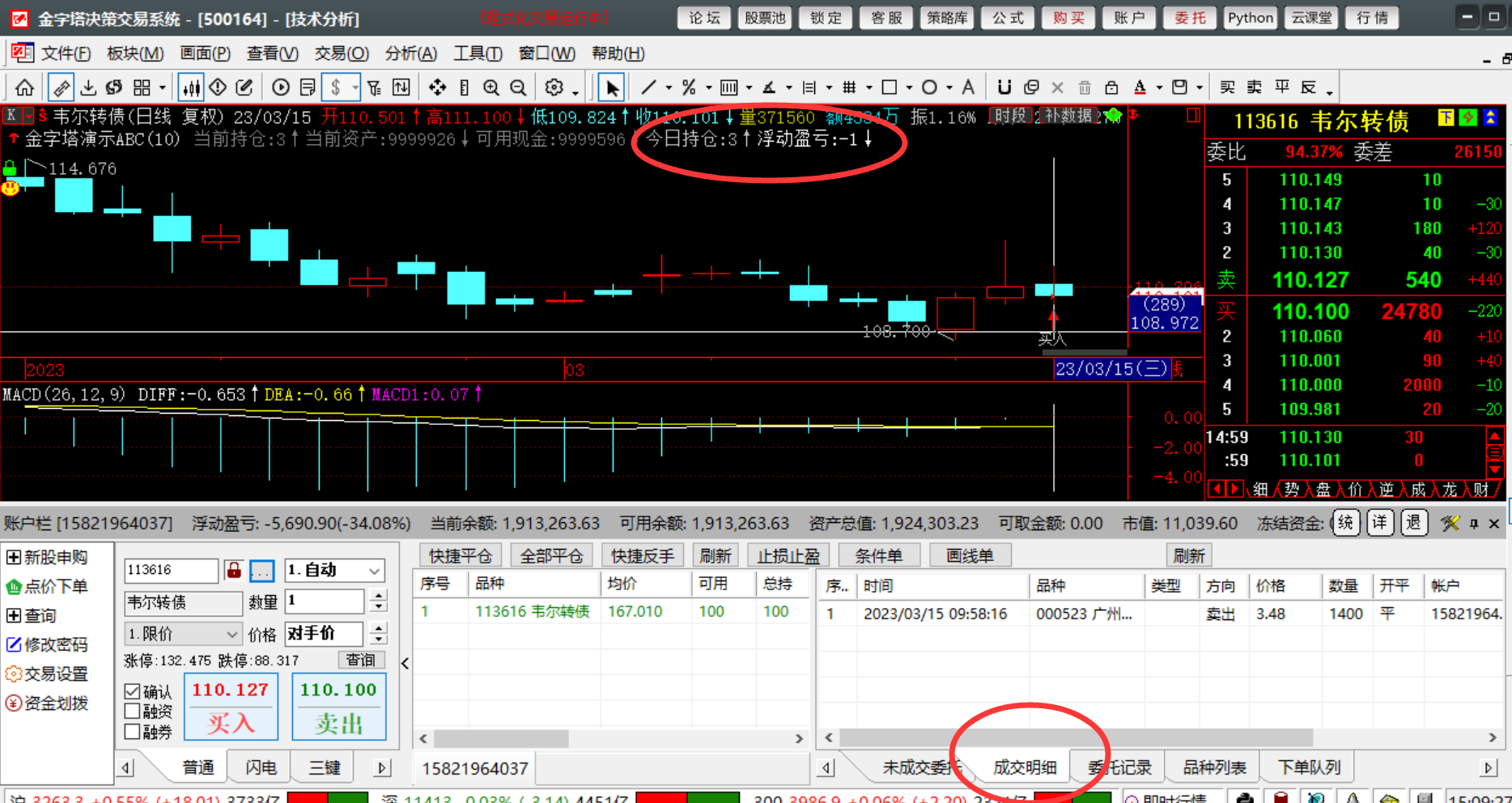This screenshot has width=1512, height=803.
Task: Click the play-circle replay toolbar icon
Action: pyautogui.click(x=281, y=87)
